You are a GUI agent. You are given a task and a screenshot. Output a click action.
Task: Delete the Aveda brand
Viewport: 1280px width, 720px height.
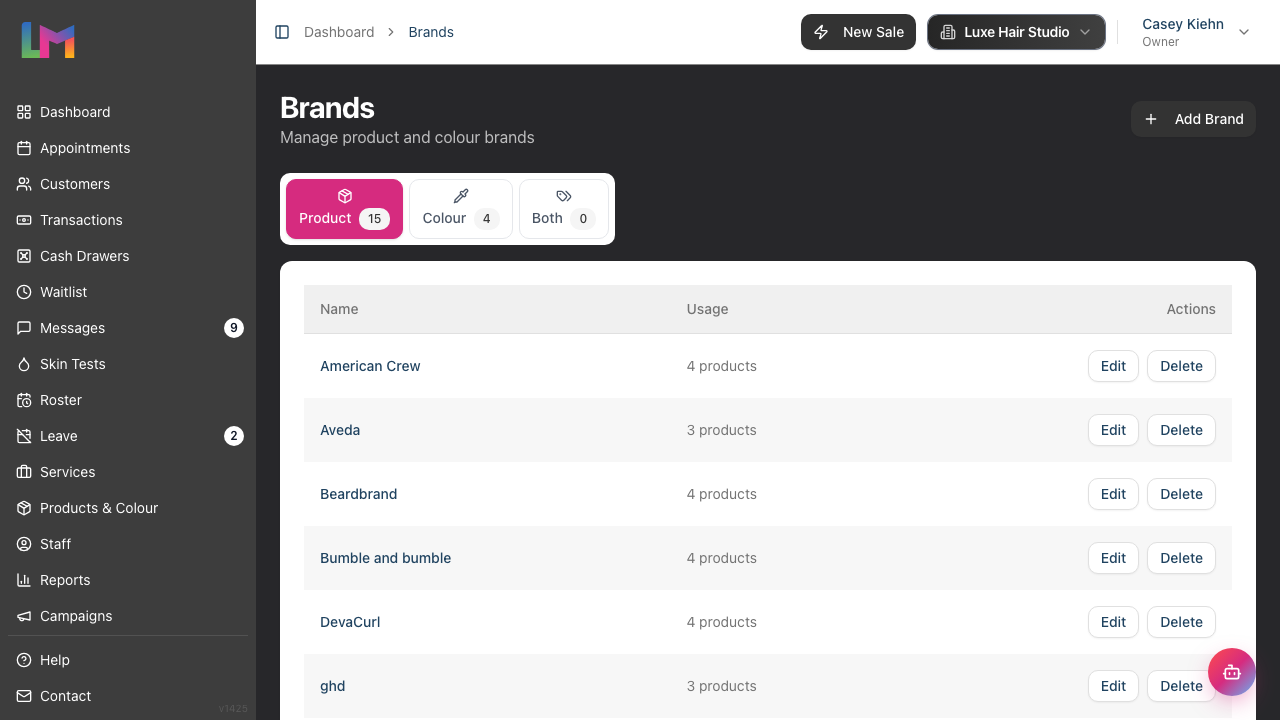click(x=1181, y=430)
